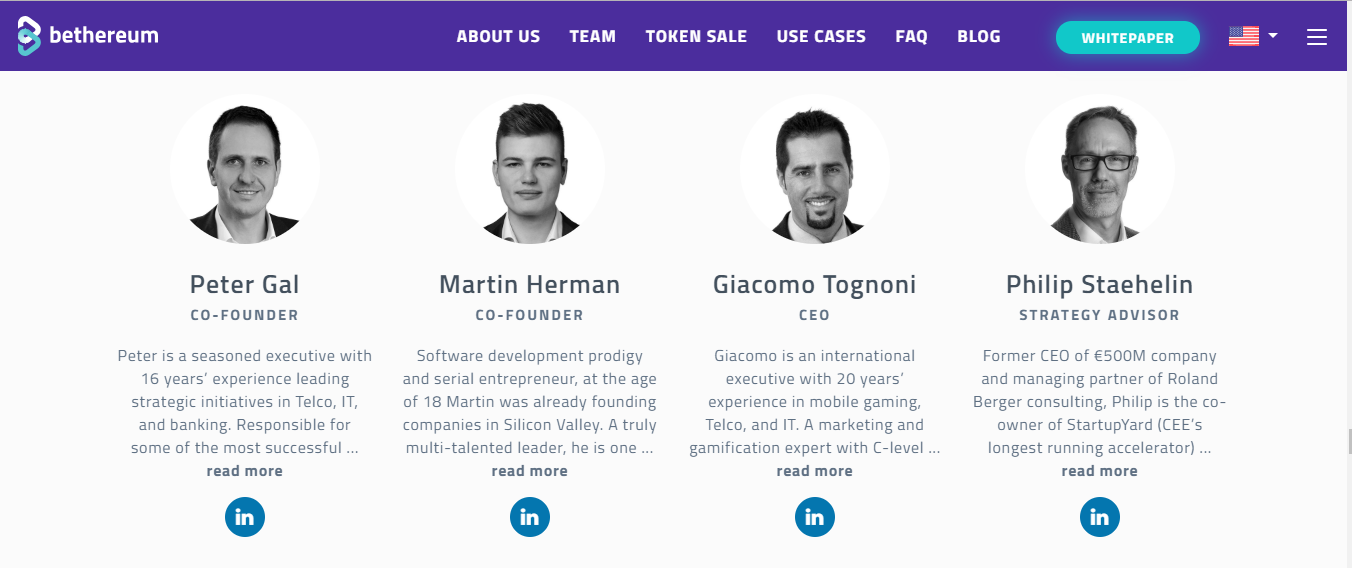Open the TOKEN SALE section
Viewport: 1352px width, 568px height.
pyautogui.click(x=696, y=36)
